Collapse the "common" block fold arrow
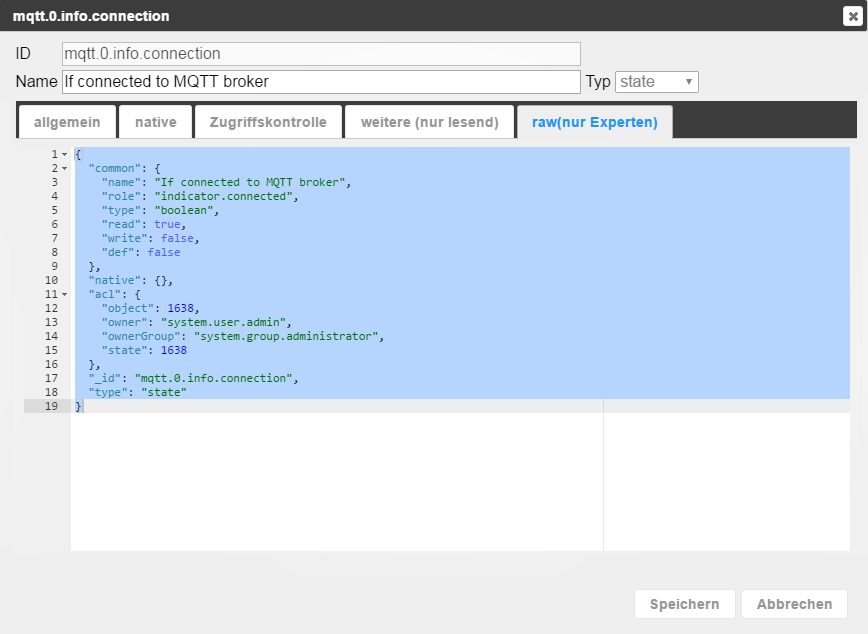The height and width of the screenshot is (634, 868). 64,168
